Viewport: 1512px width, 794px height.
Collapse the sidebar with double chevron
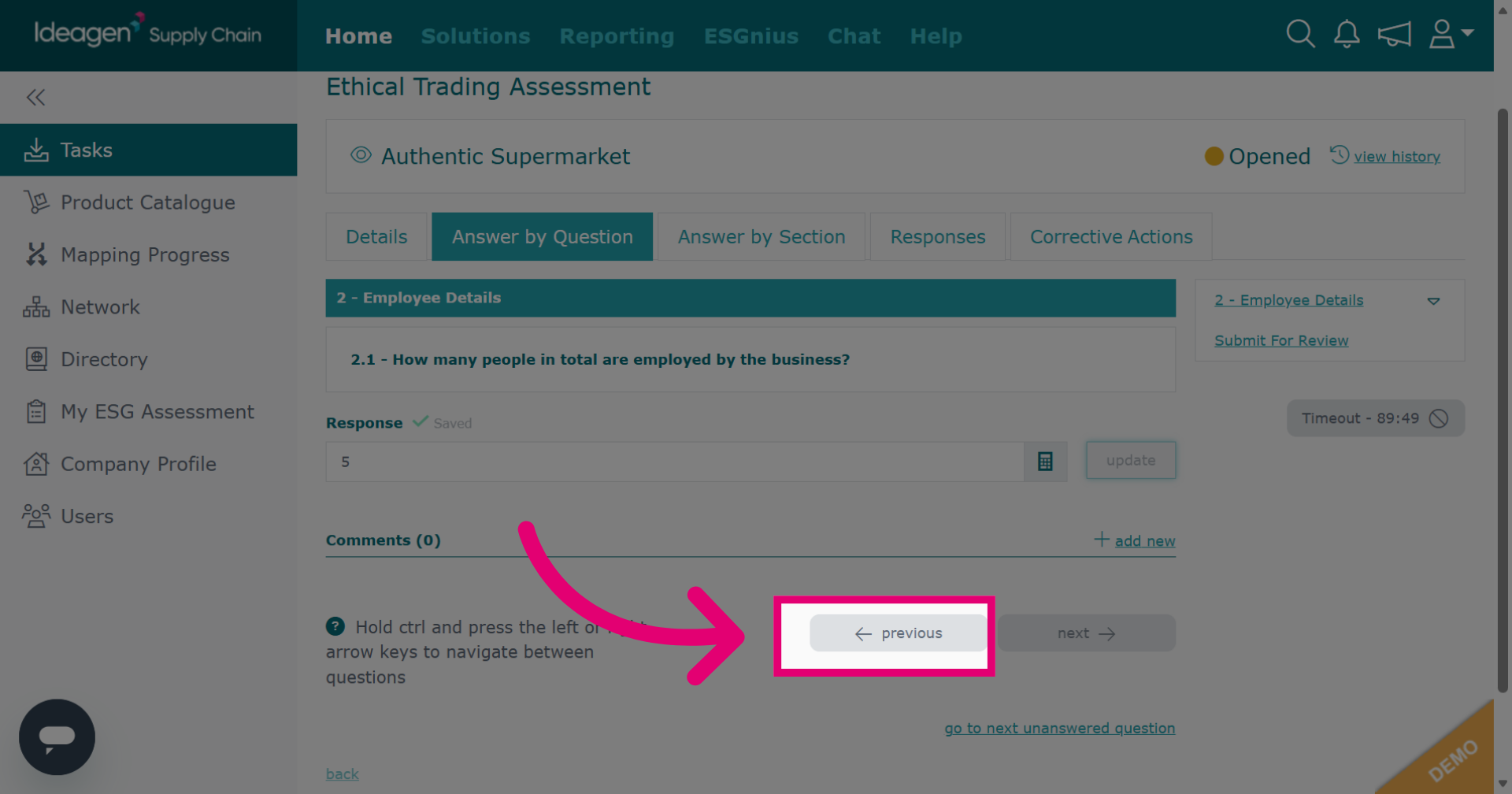point(35,98)
